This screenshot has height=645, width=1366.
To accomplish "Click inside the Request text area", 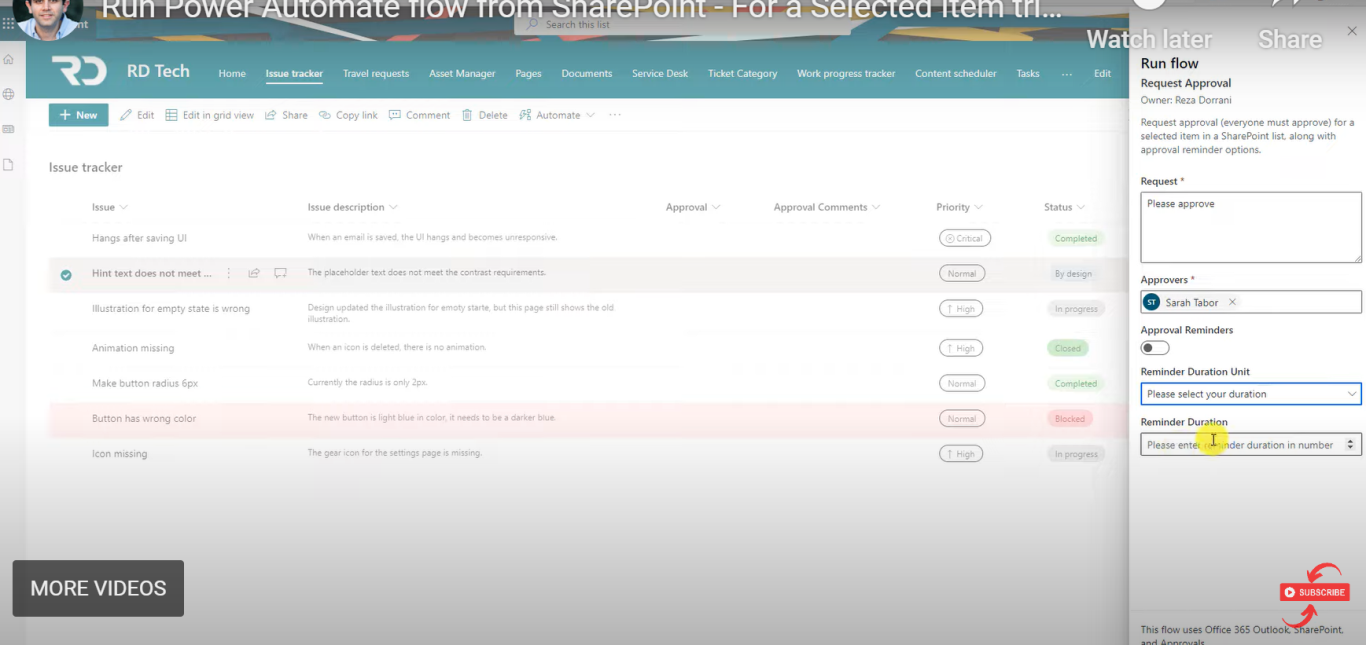I will pos(1250,227).
